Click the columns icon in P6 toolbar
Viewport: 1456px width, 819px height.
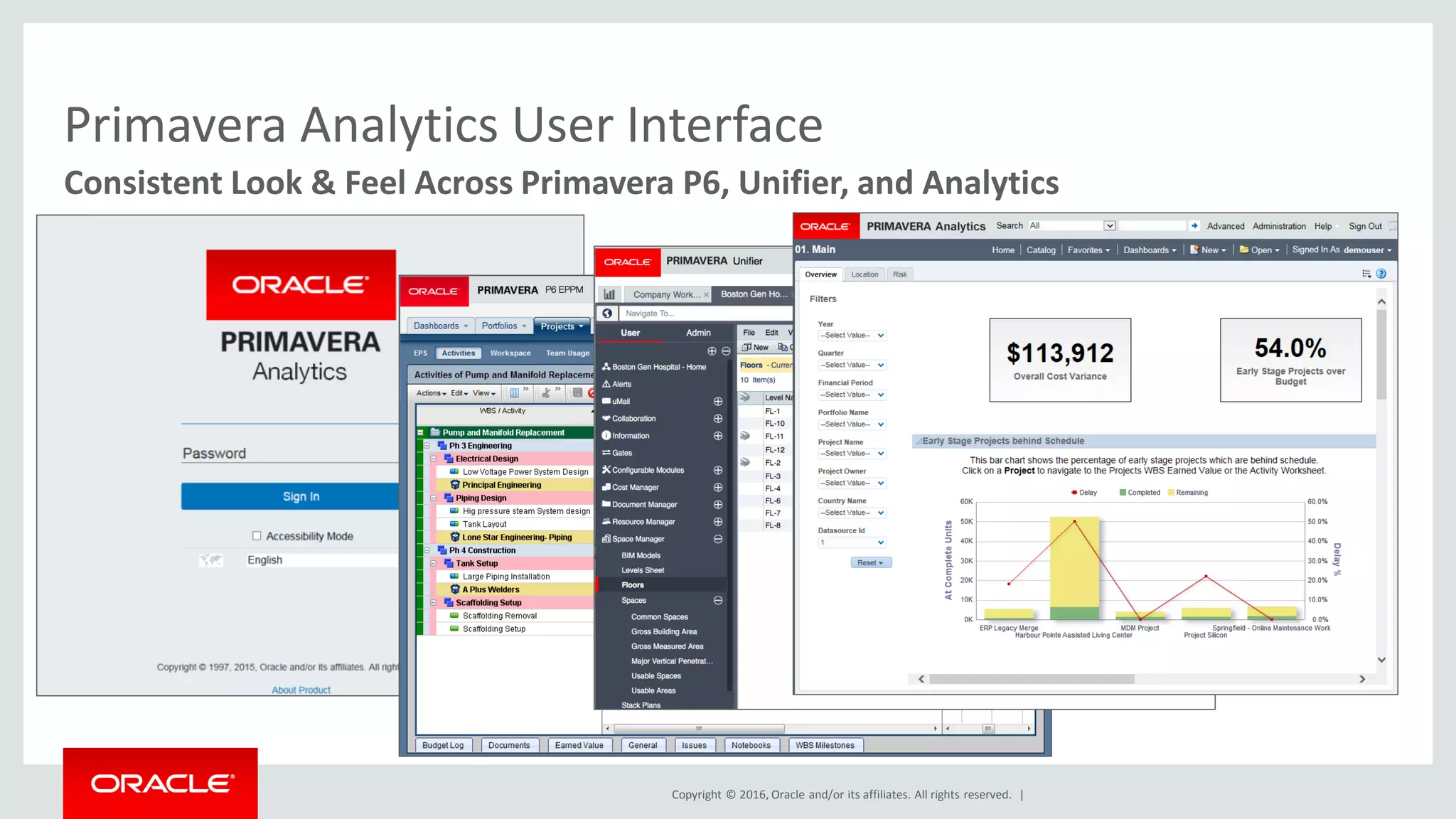click(x=514, y=393)
